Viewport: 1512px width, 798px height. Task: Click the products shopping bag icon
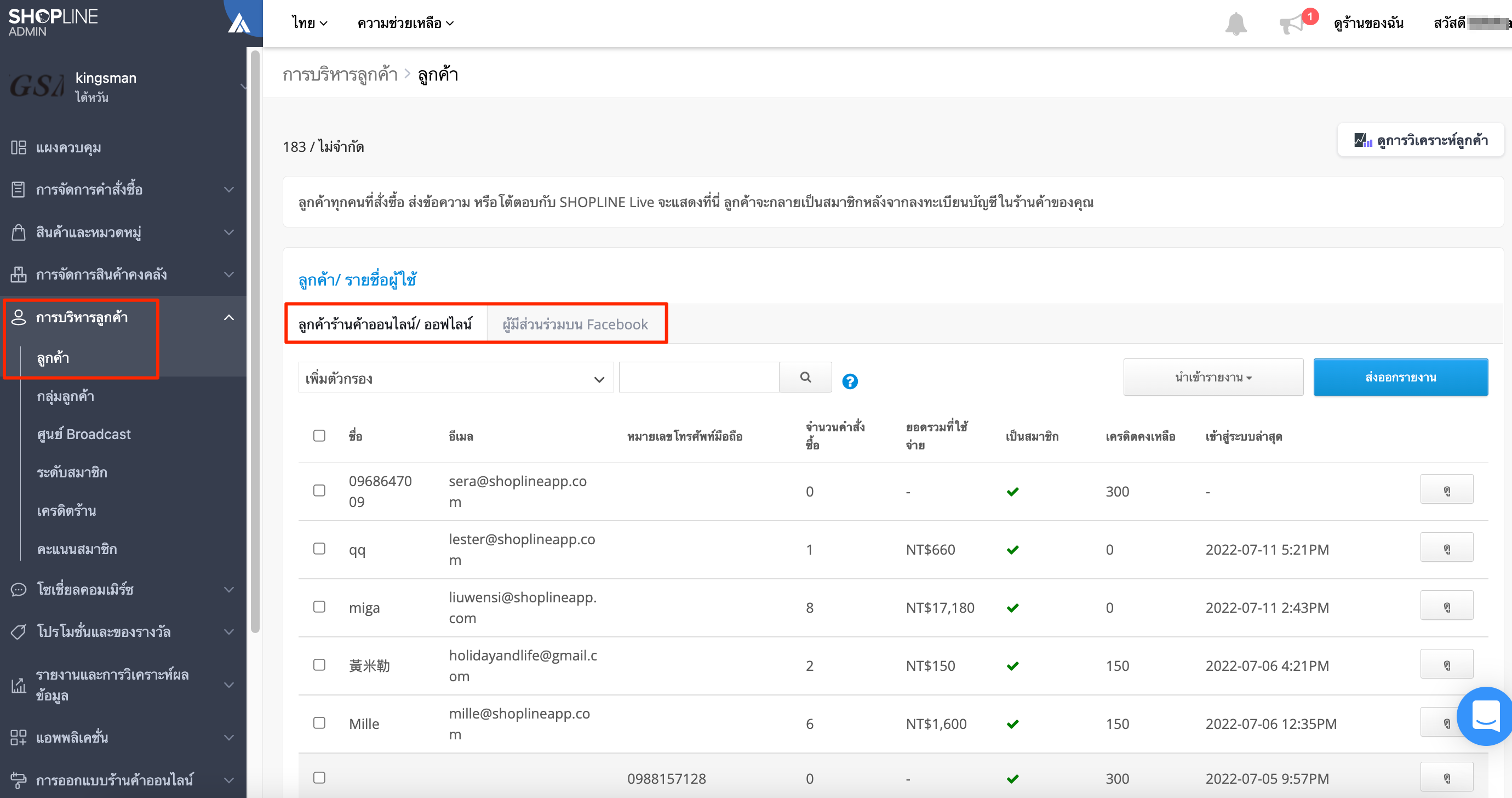(x=18, y=232)
